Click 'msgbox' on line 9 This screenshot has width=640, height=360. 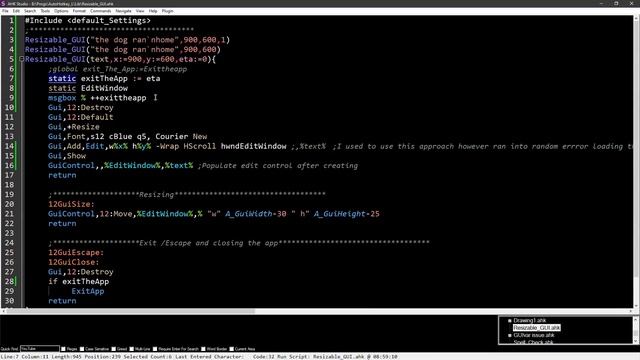point(62,98)
